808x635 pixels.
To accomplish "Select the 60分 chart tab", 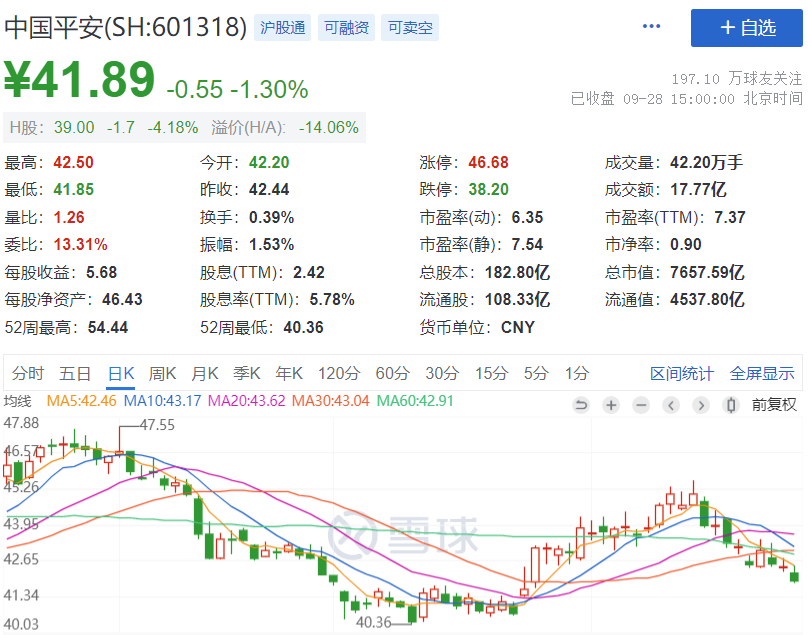I will coord(392,373).
